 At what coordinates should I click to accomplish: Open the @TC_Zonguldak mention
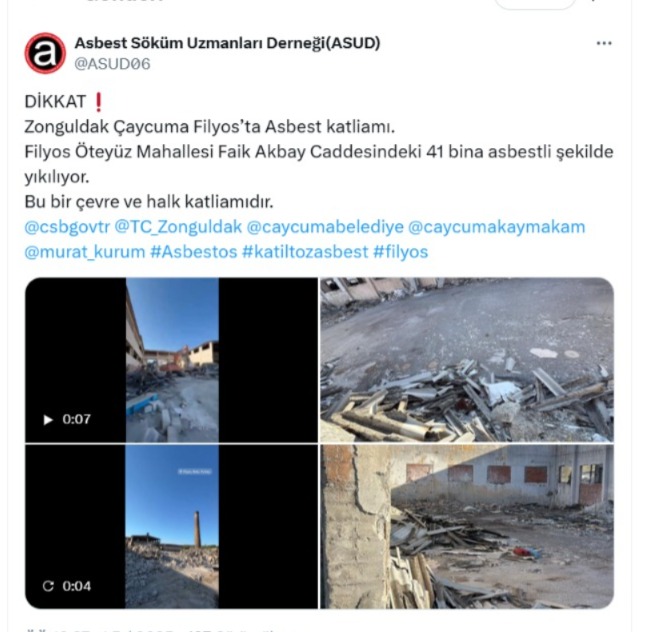tap(178, 227)
